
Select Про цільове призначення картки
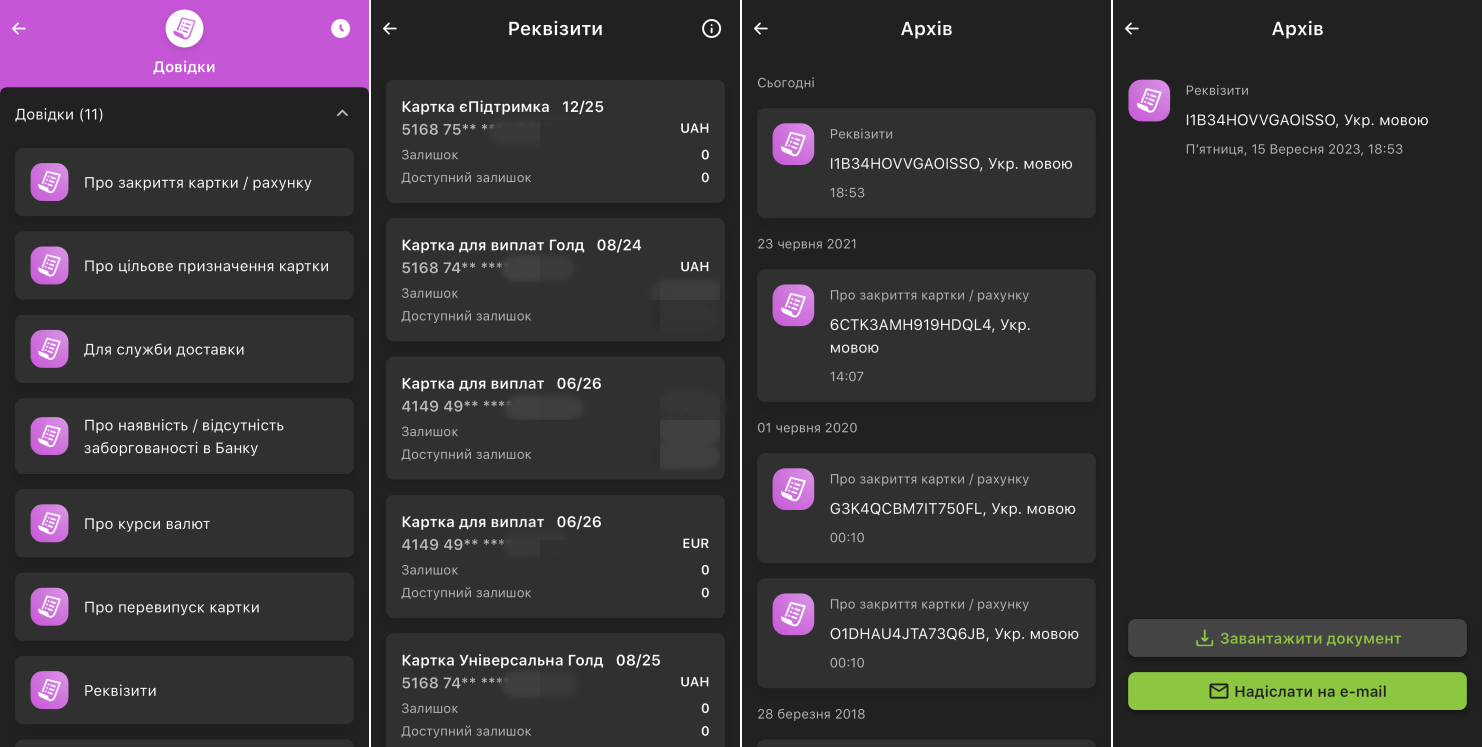[184, 266]
